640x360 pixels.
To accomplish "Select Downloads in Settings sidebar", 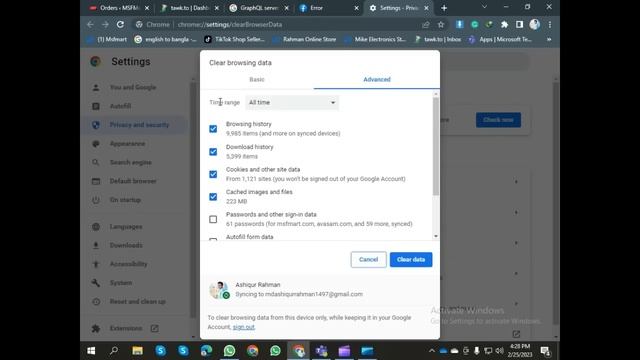I will pos(126,245).
